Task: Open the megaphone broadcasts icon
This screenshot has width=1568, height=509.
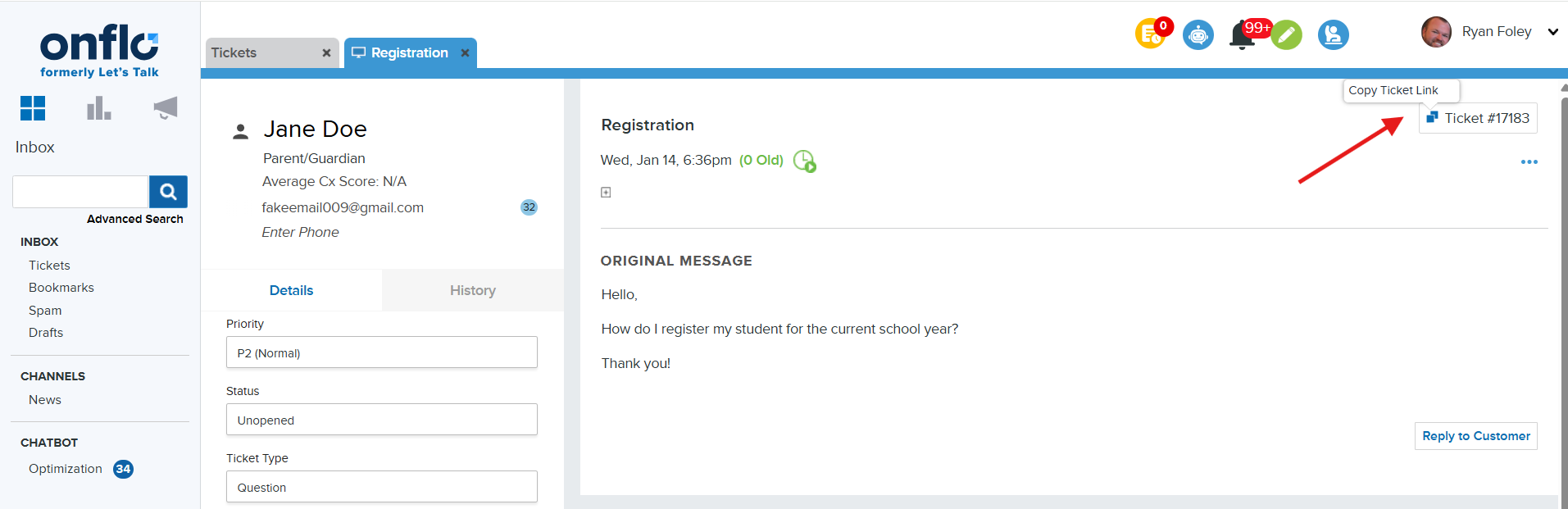Action: (x=166, y=108)
